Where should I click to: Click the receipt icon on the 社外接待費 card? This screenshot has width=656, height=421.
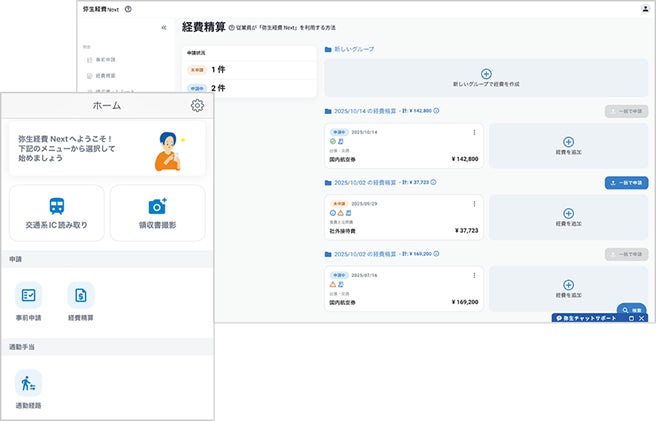point(348,213)
